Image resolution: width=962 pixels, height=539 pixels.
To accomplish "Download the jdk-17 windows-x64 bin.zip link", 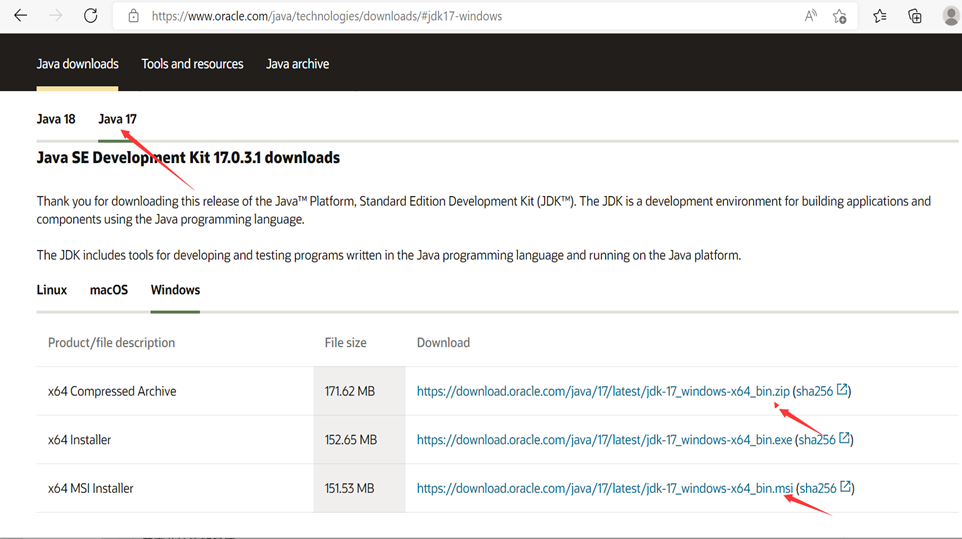I will click(603, 391).
